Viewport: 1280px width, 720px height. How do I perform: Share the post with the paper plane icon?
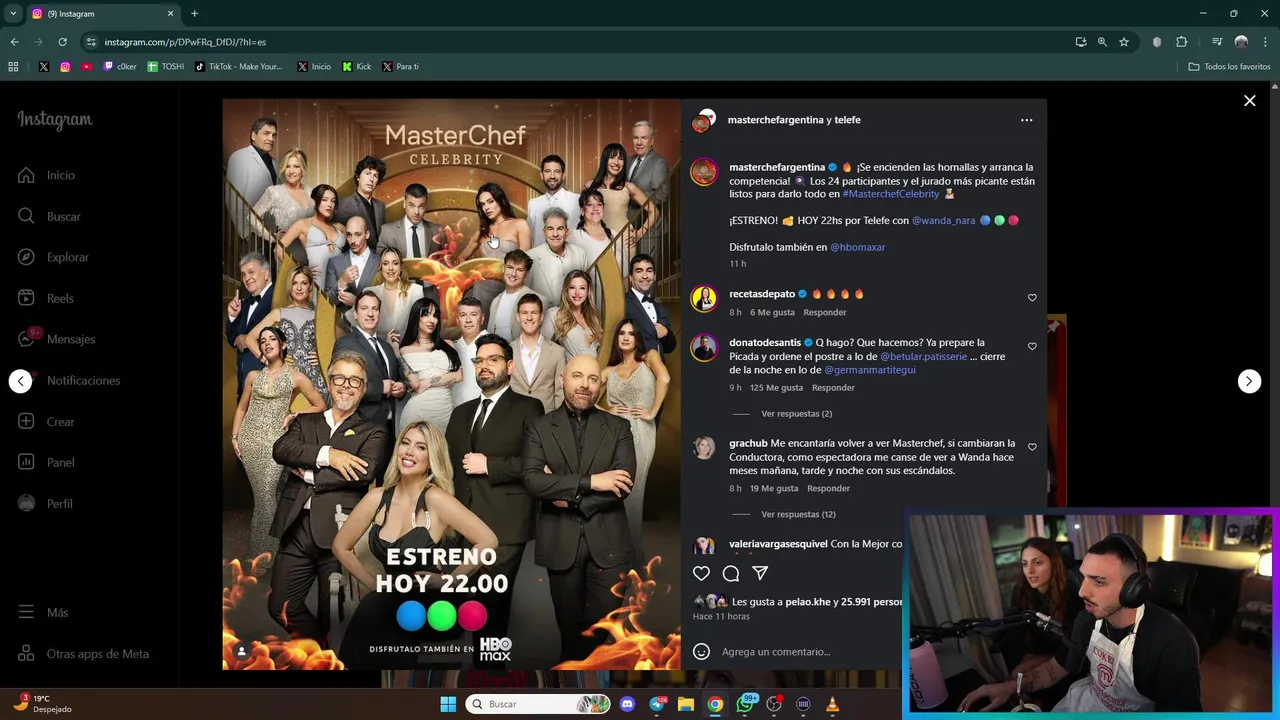coord(760,573)
